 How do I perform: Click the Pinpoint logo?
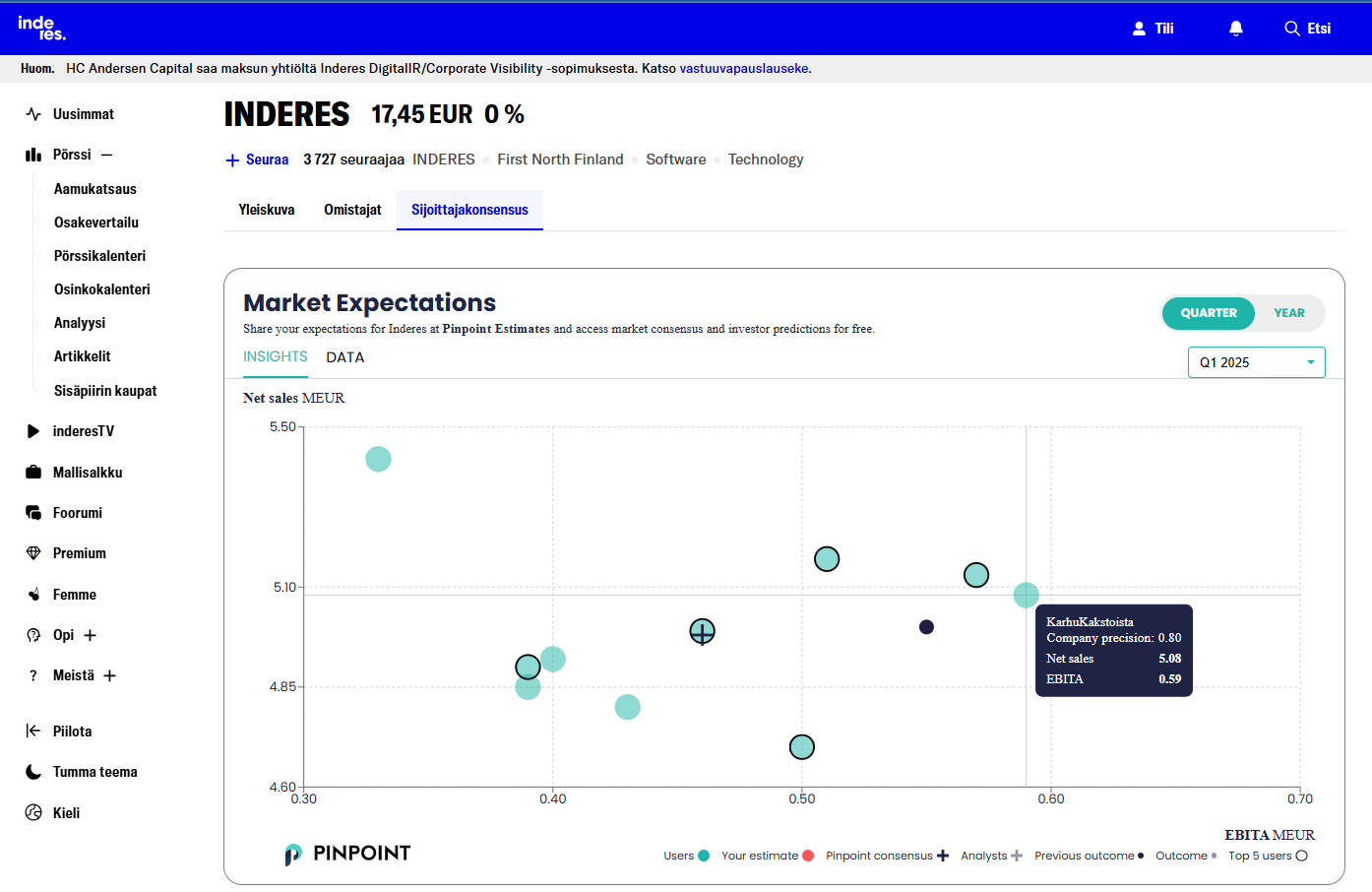[x=347, y=854]
